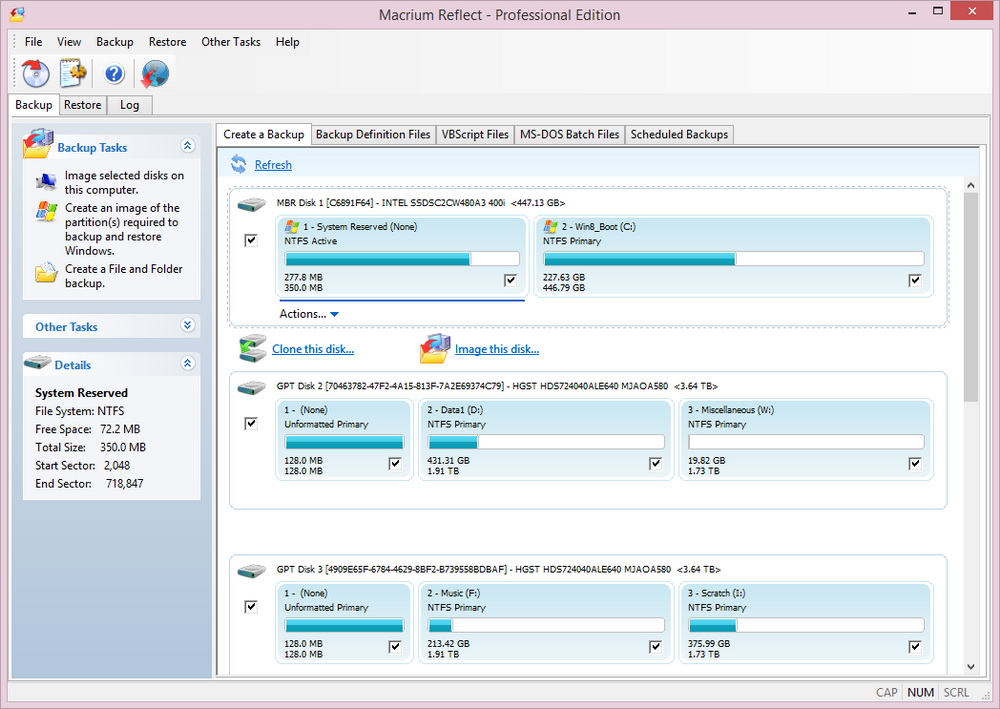Image resolution: width=1000 pixels, height=709 pixels.
Task: Toggle the GPT Disk 2 whole-disk checkbox
Action: [251, 423]
